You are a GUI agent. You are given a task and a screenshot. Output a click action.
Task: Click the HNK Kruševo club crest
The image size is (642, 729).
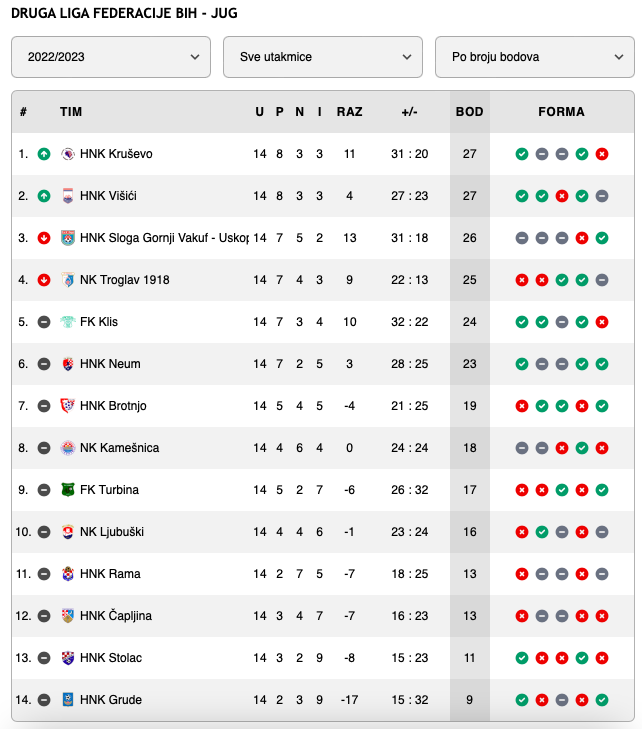point(68,154)
